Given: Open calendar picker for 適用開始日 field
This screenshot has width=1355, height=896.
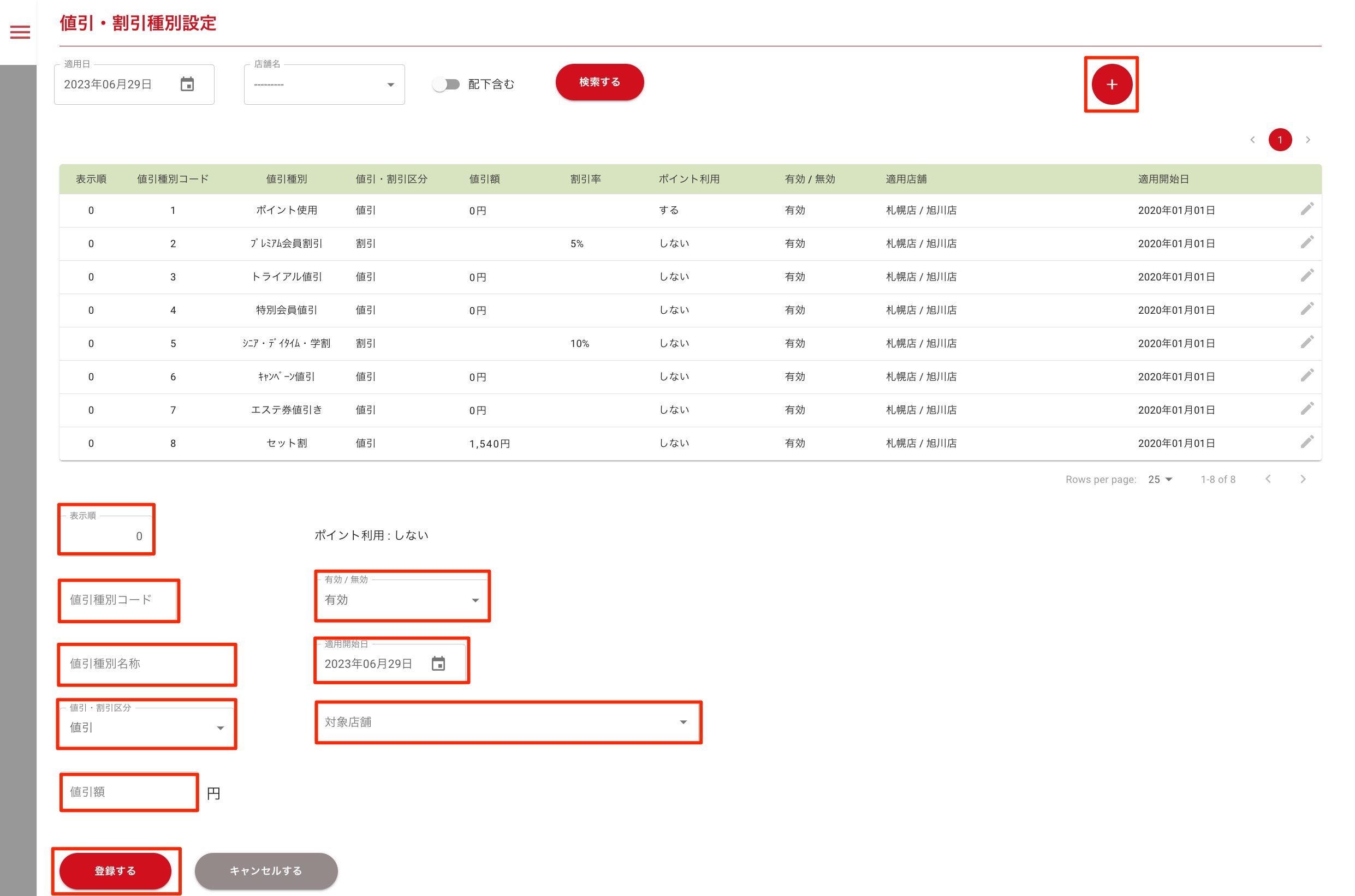Looking at the screenshot, I should [x=438, y=664].
